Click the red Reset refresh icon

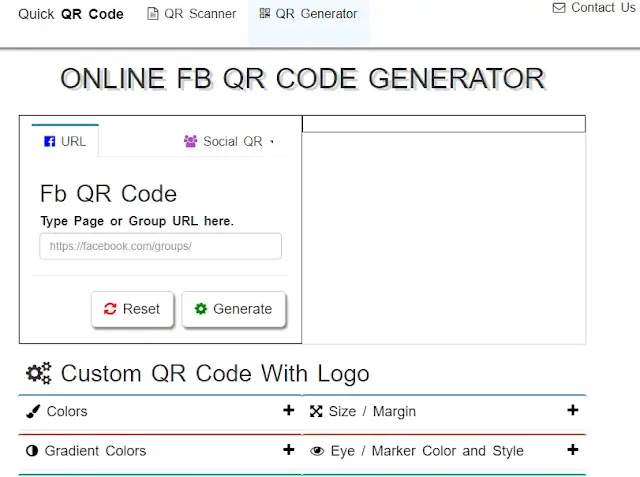110,309
